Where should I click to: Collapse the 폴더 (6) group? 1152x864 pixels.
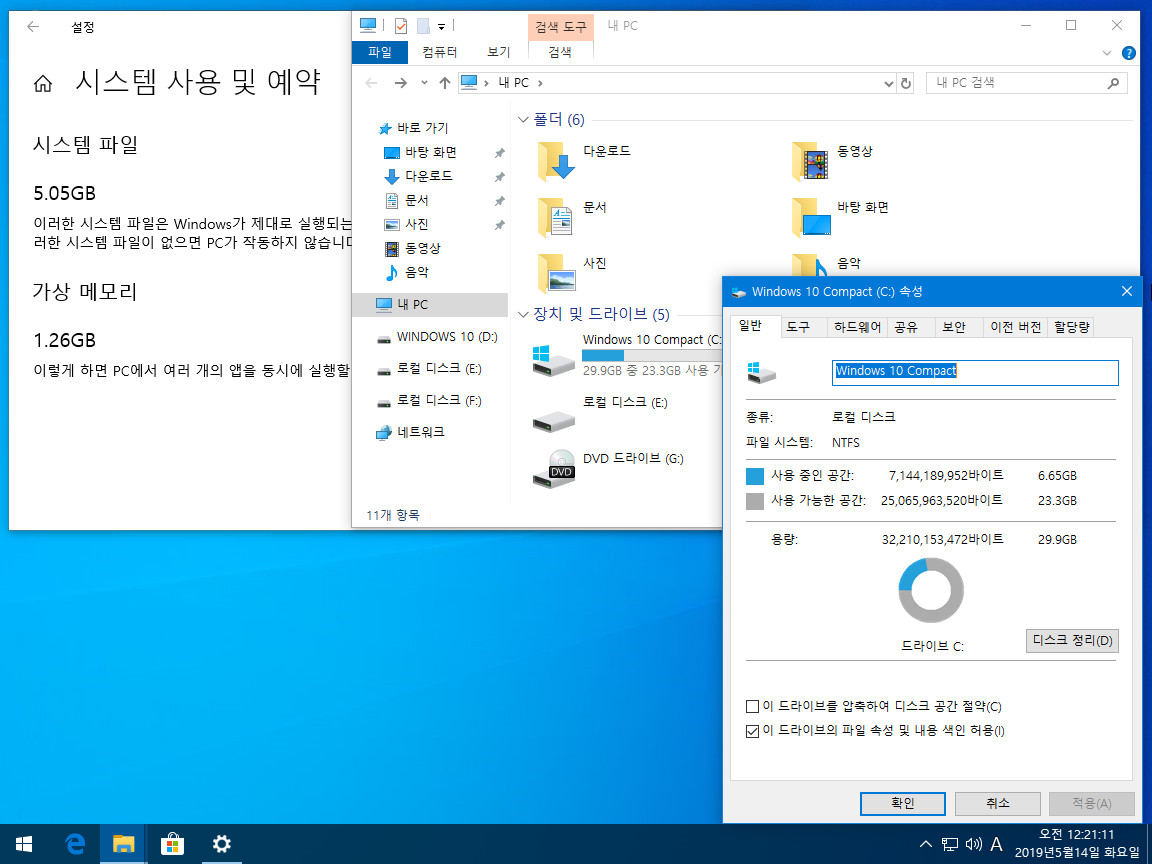pyautogui.click(x=523, y=120)
